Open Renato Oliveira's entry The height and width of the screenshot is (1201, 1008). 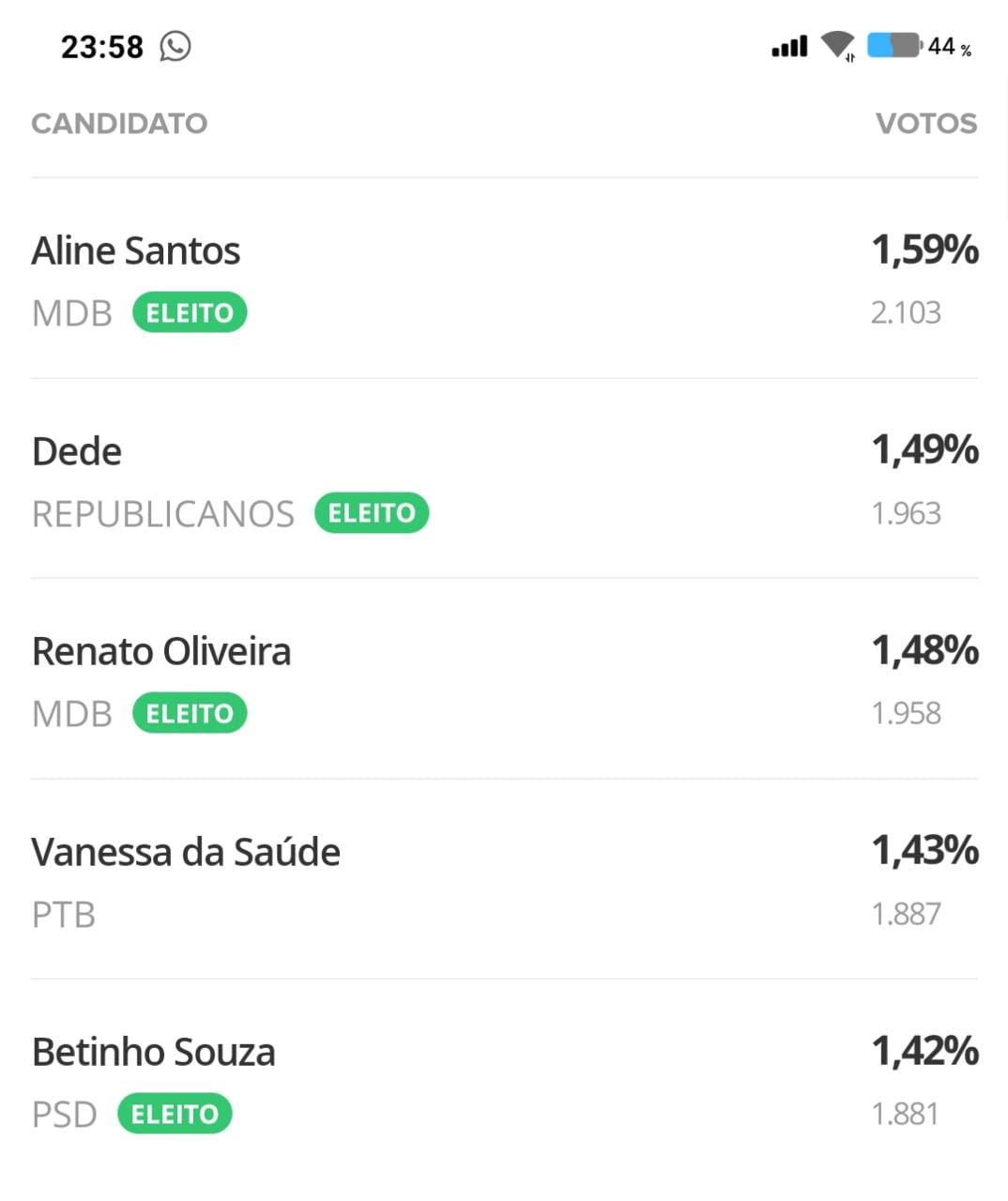[x=504, y=678]
